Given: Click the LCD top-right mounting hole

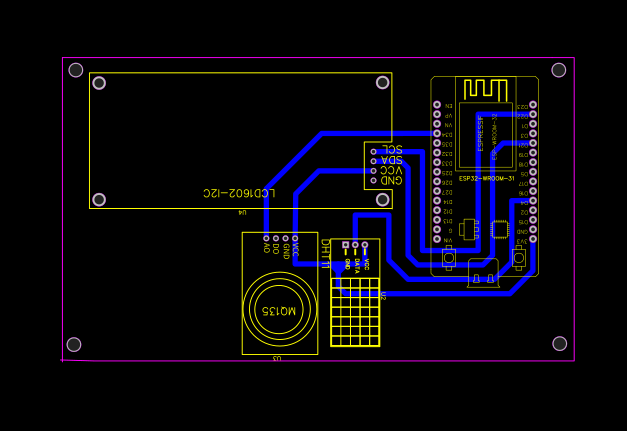Looking at the screenshot, I should 383,82.
